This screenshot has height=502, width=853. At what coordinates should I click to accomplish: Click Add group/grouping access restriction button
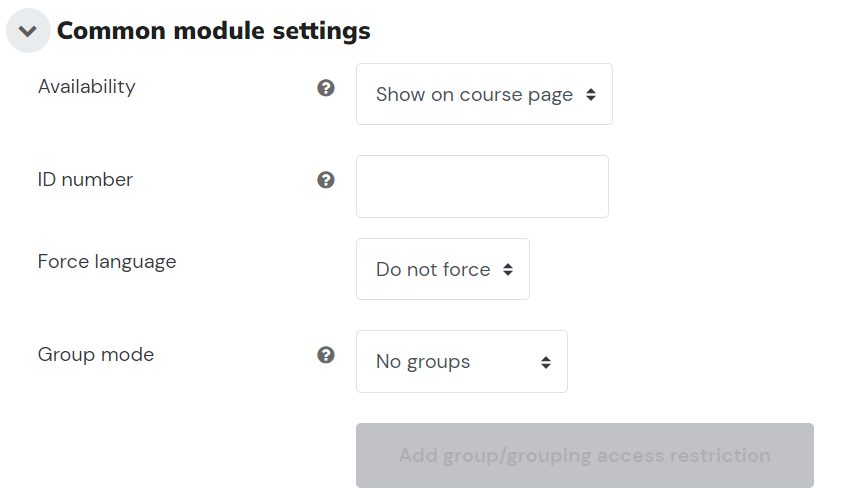click(x=585, y=456)
